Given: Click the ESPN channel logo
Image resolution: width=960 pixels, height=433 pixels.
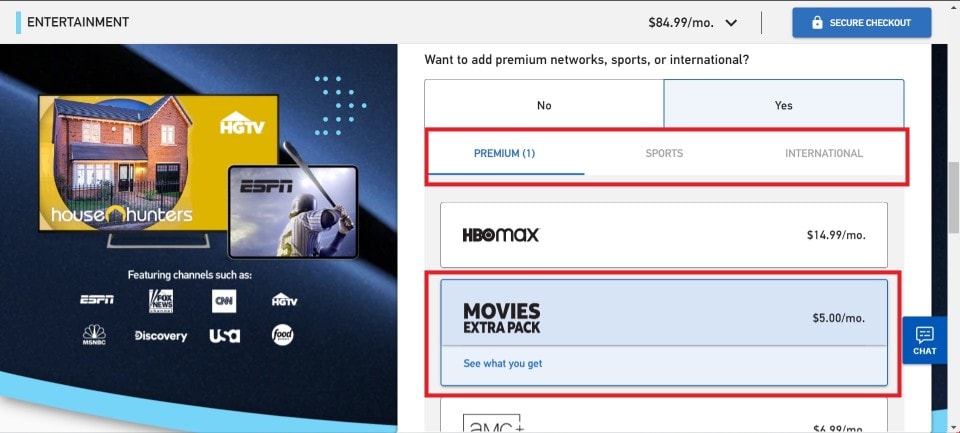Looking at the screenshot, I should (x=97, y=300).
